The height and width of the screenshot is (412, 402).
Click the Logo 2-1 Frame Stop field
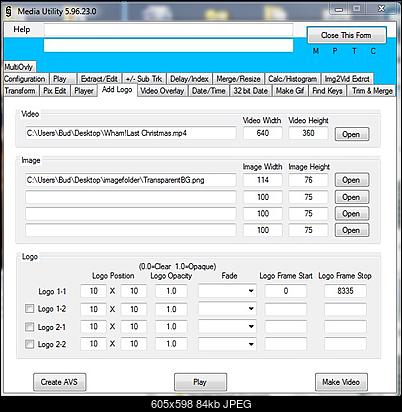click(345, 327)
